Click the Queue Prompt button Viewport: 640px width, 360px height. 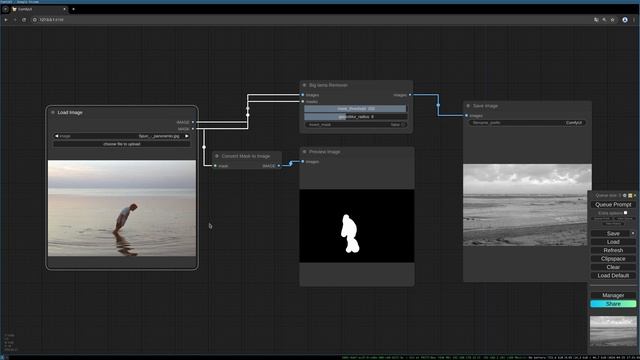point(613,204)
